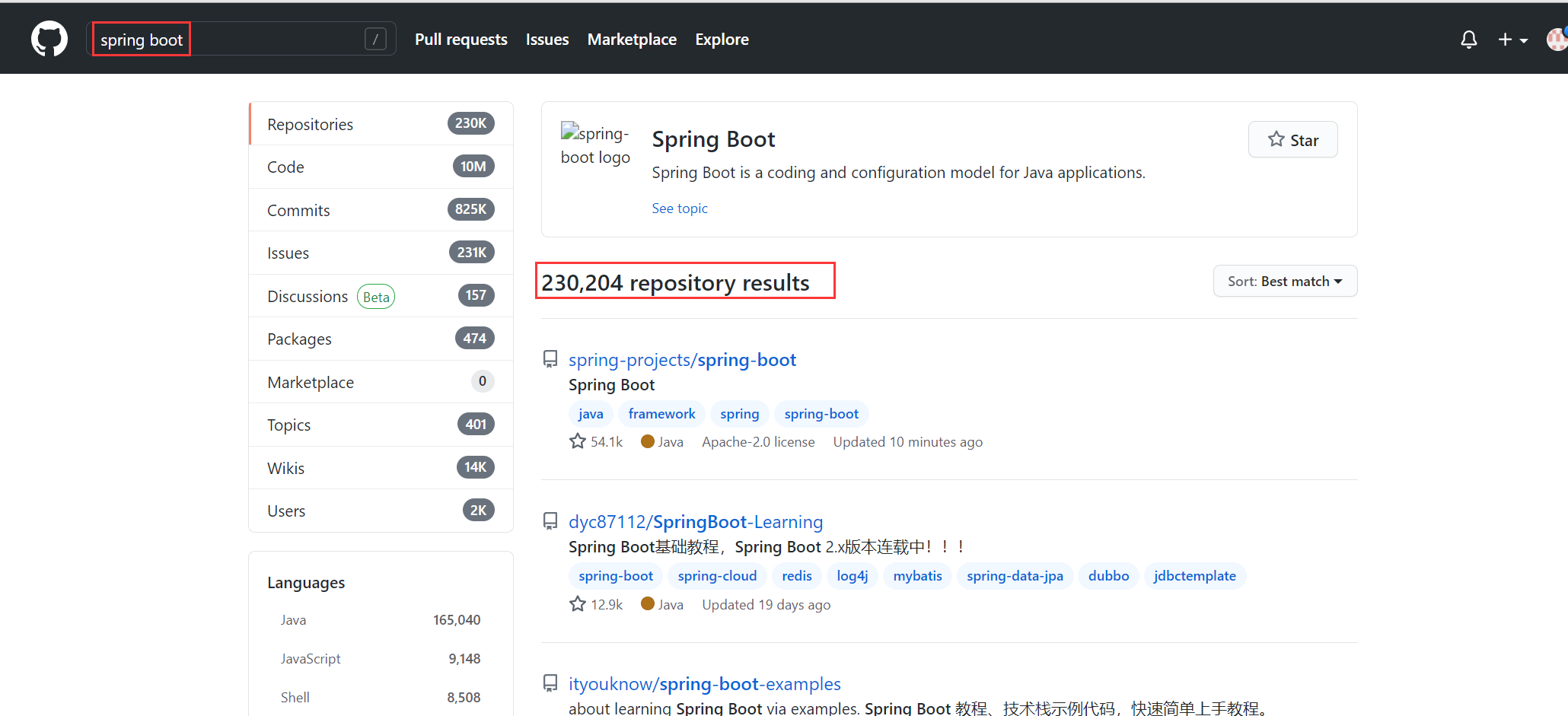Image resolution: width=1568 pixels, height=716 pixels.
Task: Filter results by JavaScript language
Action: 381,659
